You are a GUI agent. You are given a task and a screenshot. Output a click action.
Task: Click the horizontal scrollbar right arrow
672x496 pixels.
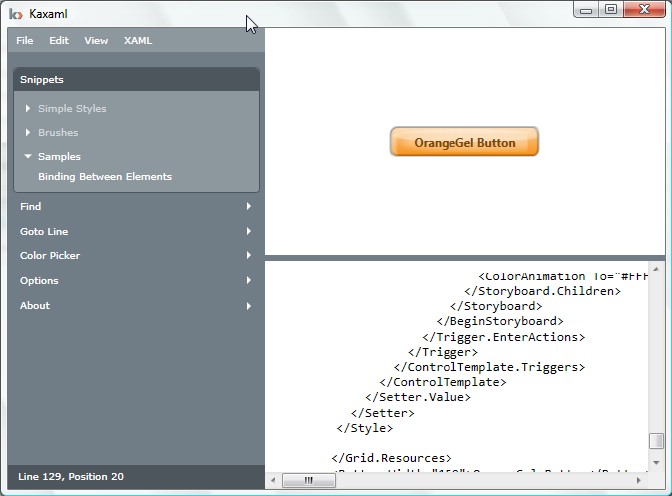(x=639, y=481)
